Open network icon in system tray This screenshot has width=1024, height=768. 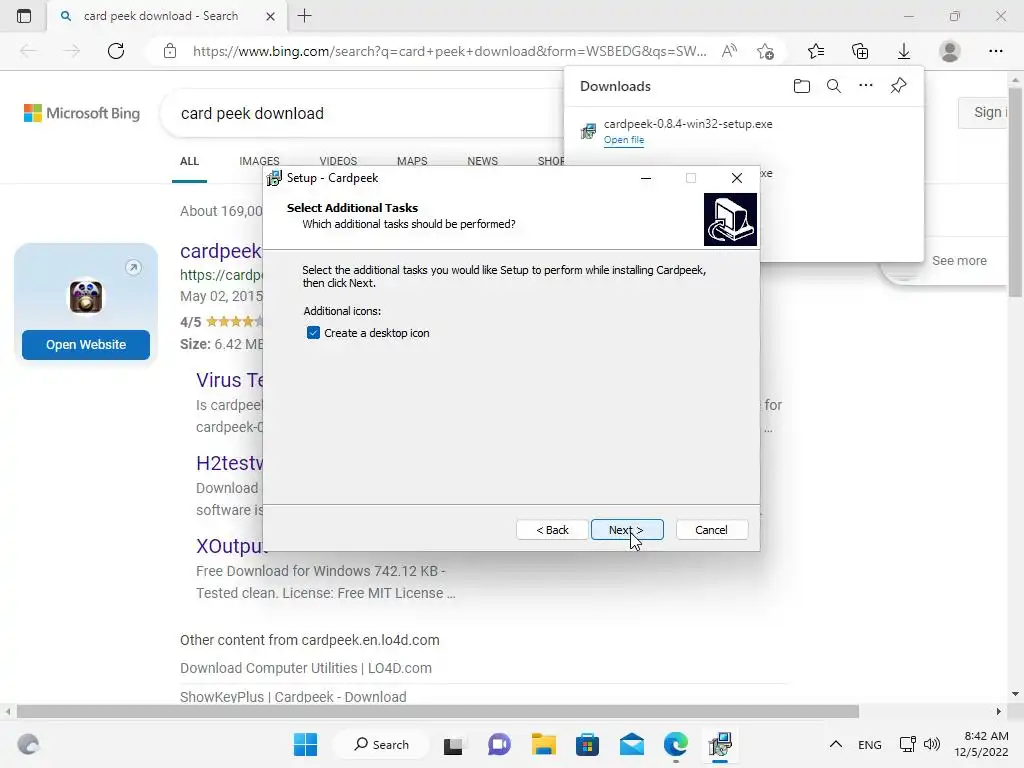point(908,744)
